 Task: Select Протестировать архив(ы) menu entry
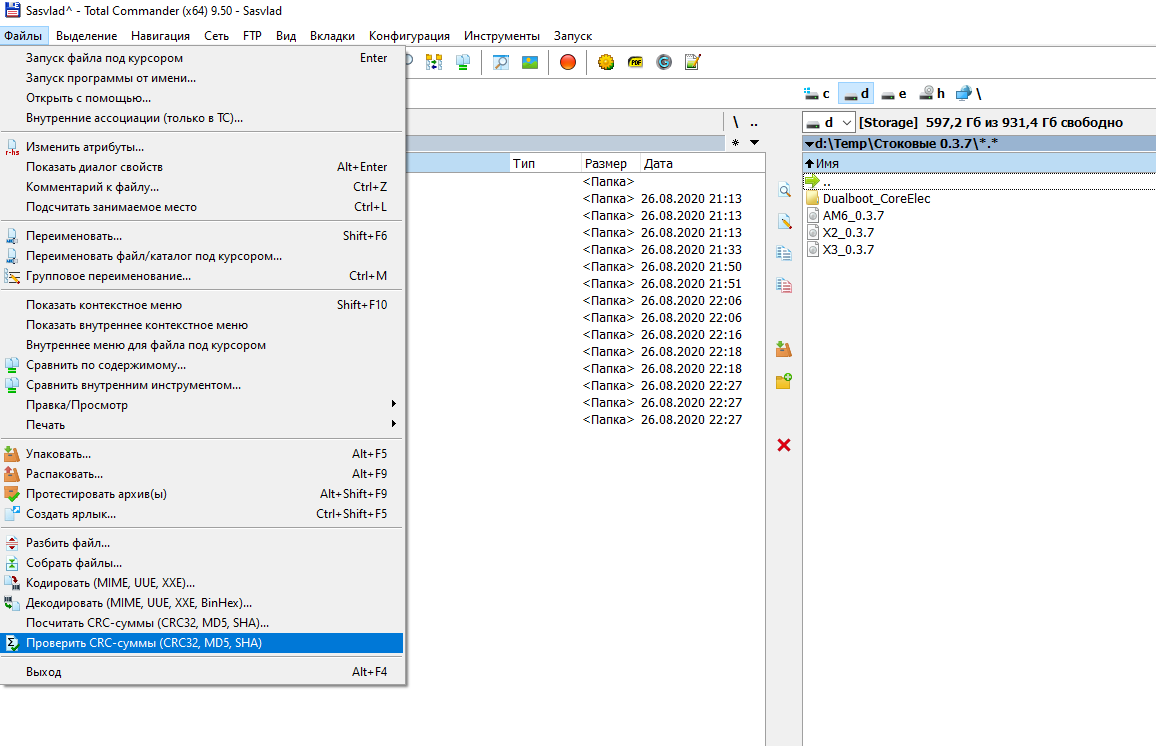point(202,494)
